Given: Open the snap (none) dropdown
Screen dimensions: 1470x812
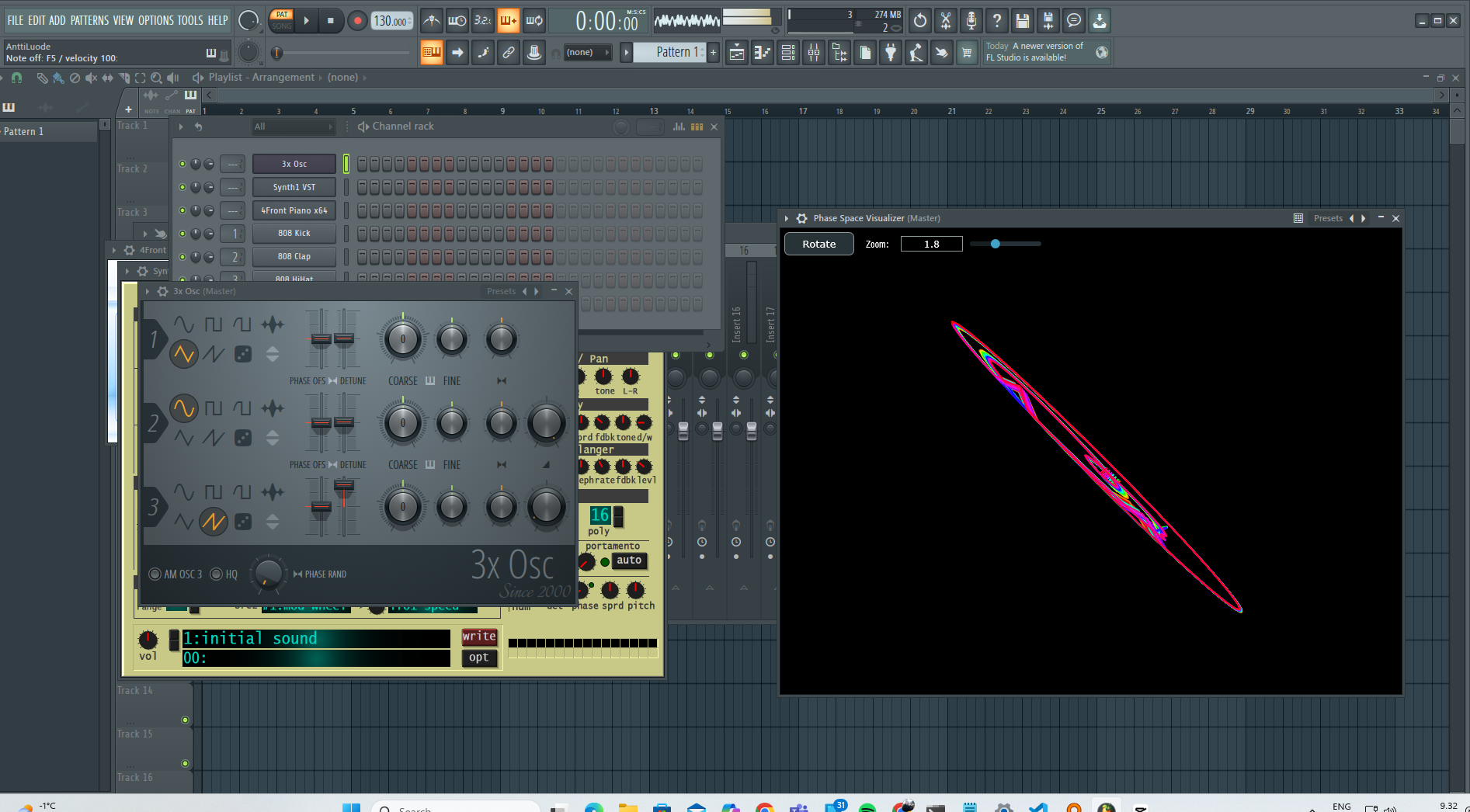Looking at the screenshot, I should coord(587,53).
